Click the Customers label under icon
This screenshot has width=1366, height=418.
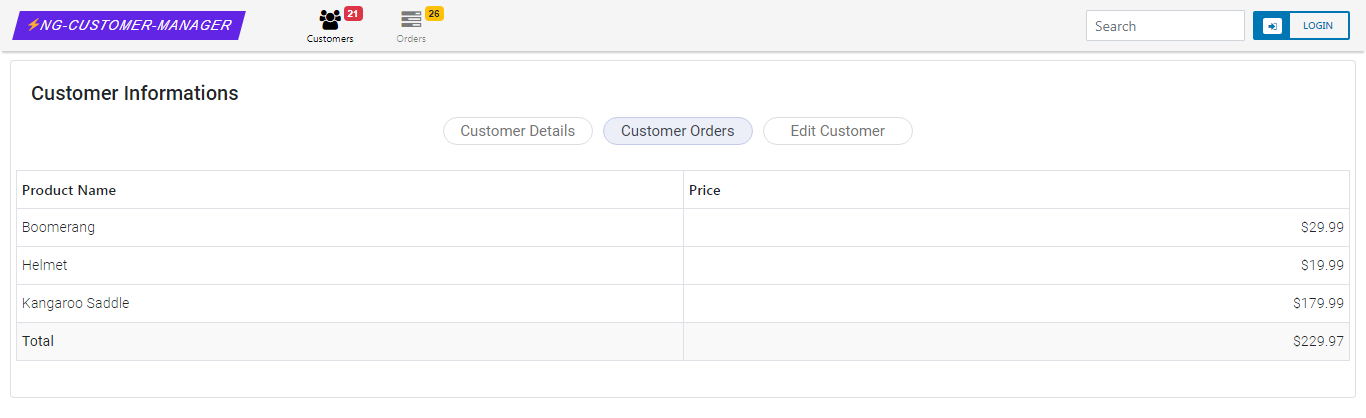330,39
